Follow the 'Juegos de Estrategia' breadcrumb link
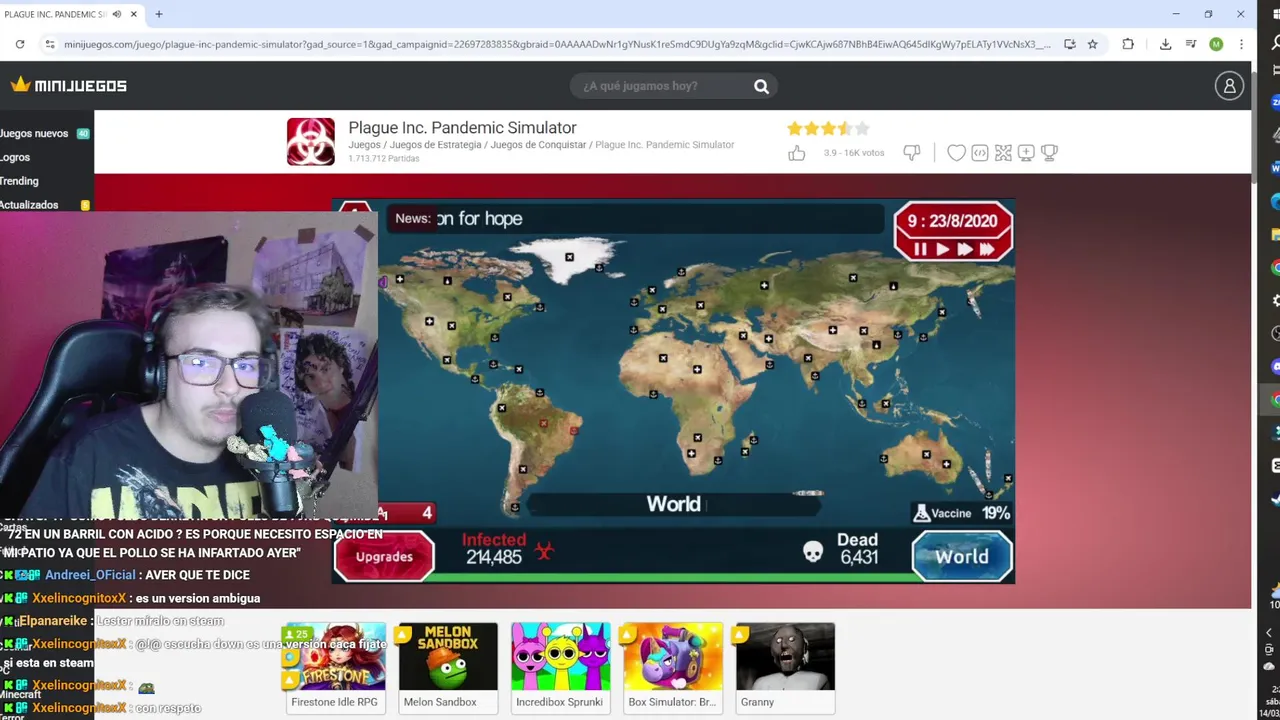The height and width of the screenshot is (720, 1280). [x=435, y=145]
